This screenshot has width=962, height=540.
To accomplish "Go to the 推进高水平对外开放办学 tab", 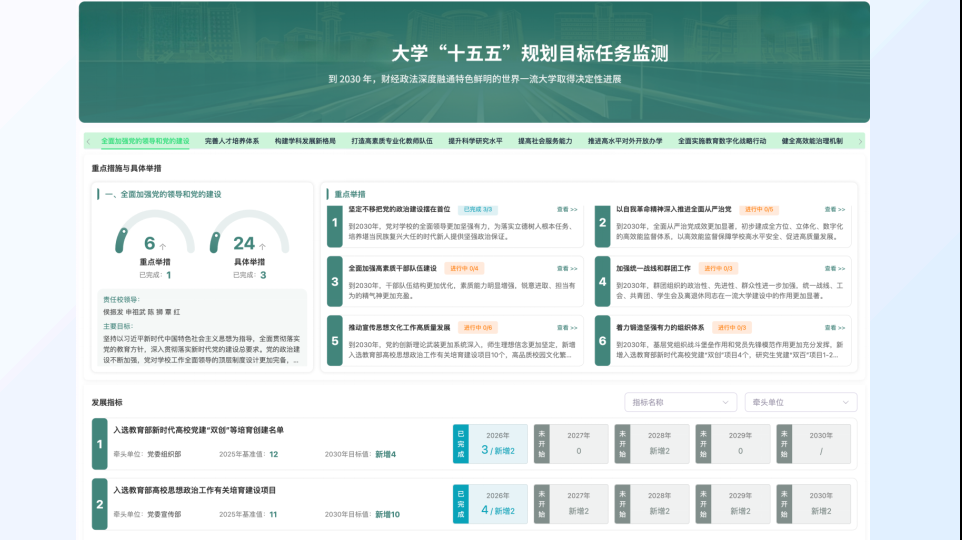I will [625, 141].
